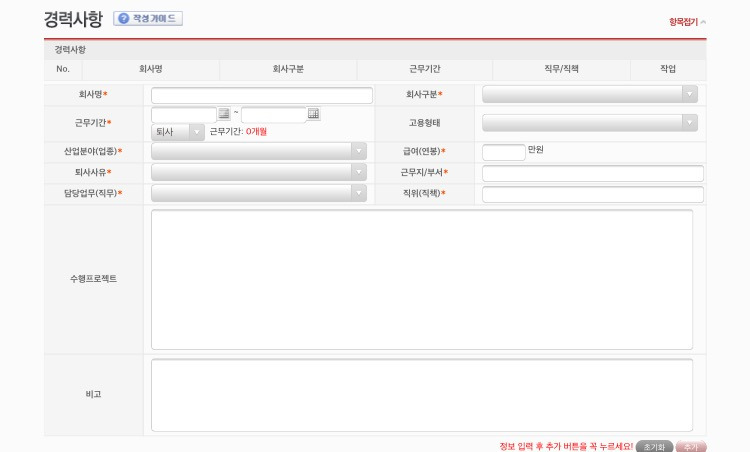
Task: Click the 근무지/부서 input field
Action: coord(593,173)
